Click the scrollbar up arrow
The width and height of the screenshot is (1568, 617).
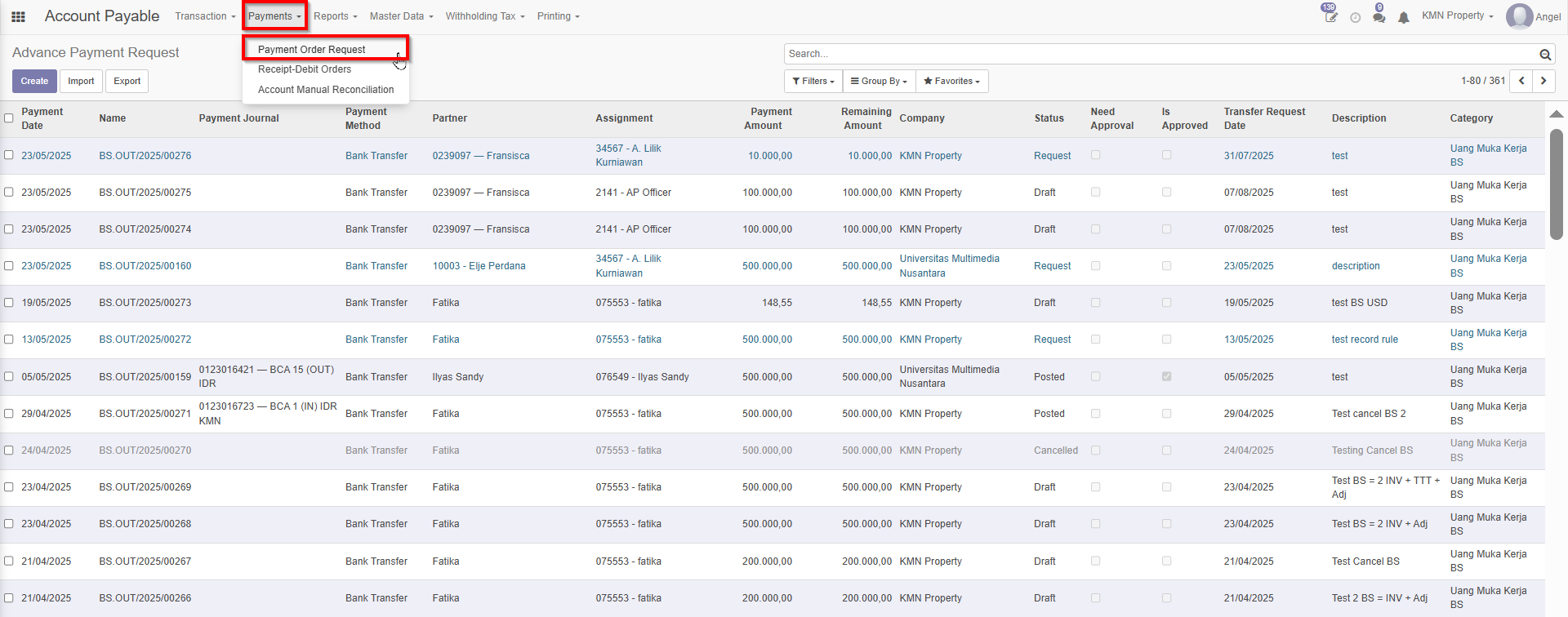tap(1557, 114)
